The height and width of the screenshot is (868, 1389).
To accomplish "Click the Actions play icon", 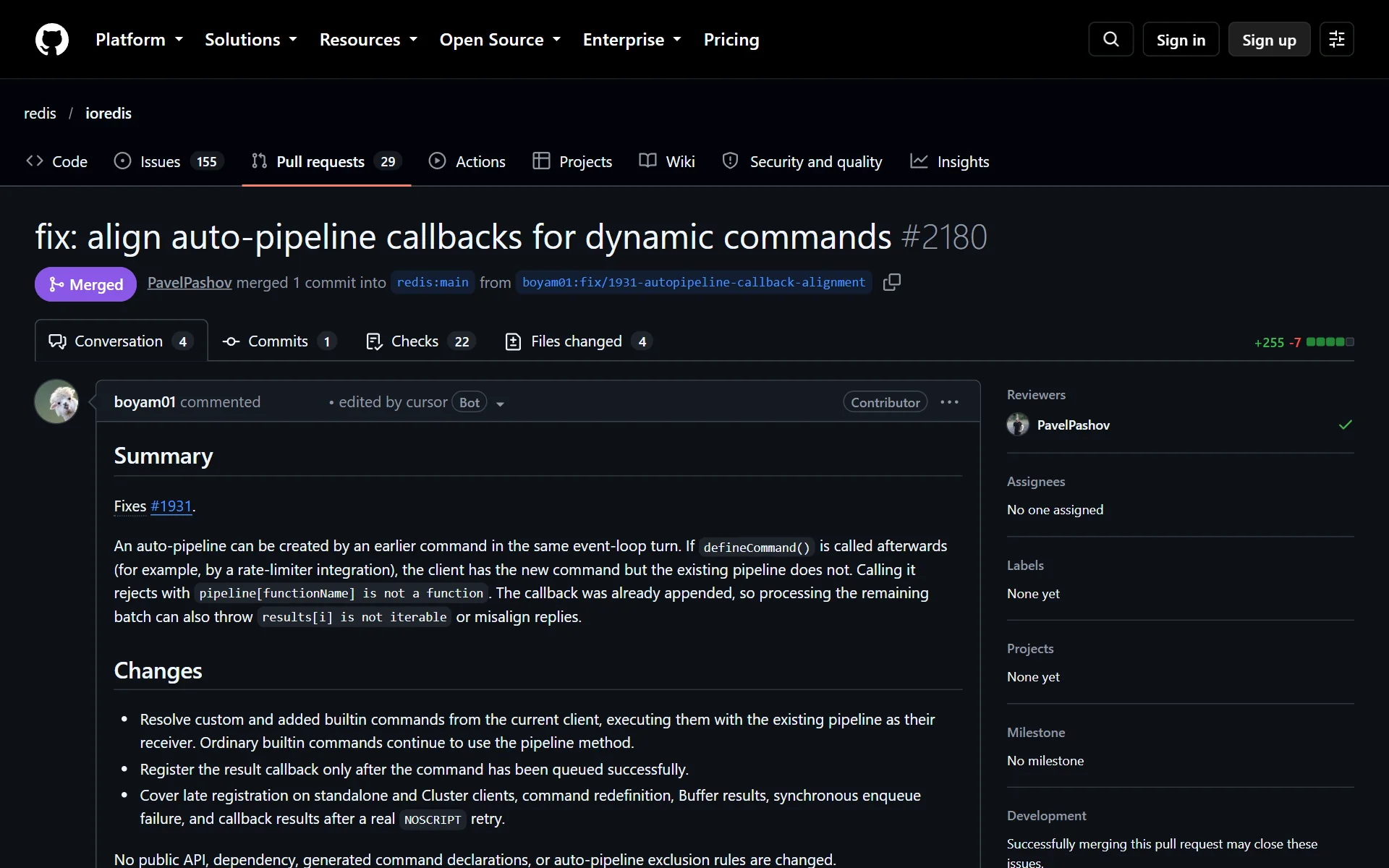I will pyautogui.click(x=437, y=161).
